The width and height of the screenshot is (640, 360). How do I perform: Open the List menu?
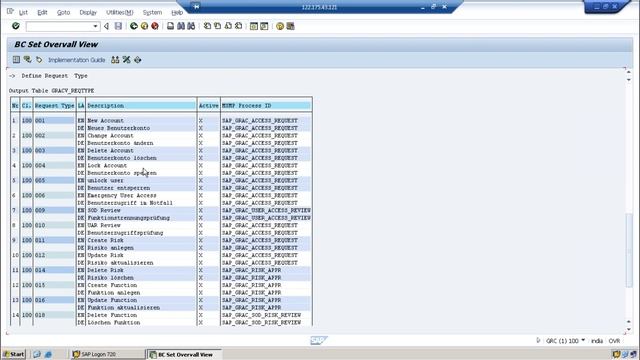23,13
